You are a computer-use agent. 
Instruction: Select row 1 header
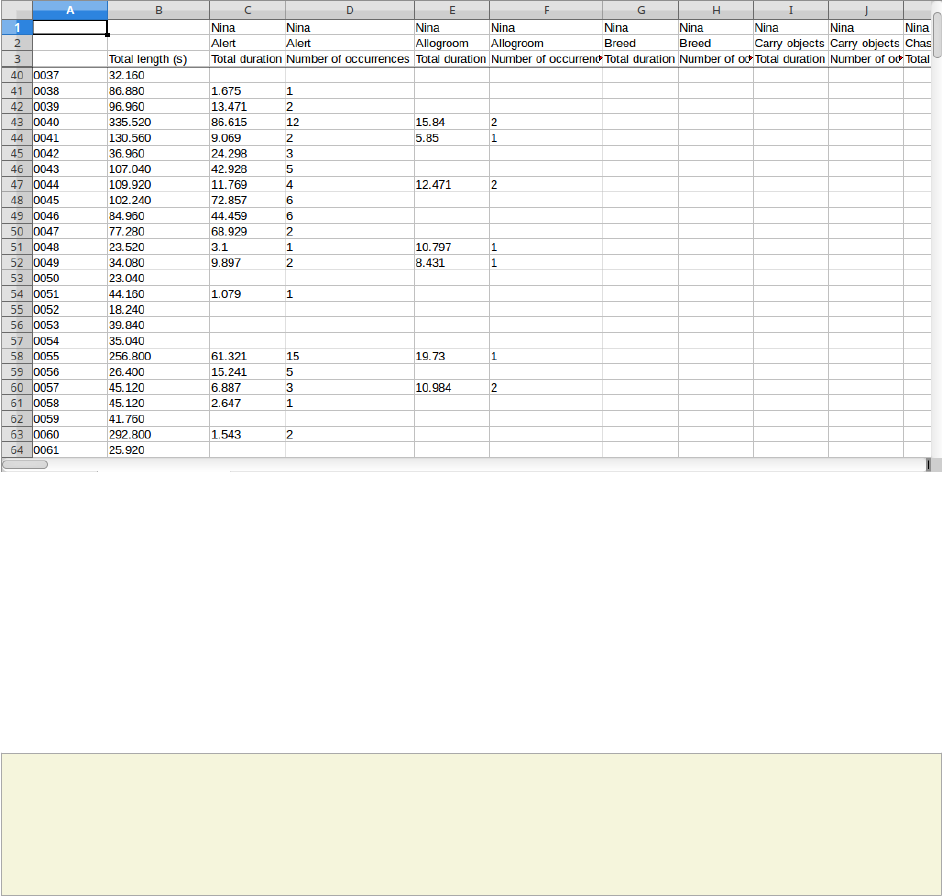click(17, 28)
